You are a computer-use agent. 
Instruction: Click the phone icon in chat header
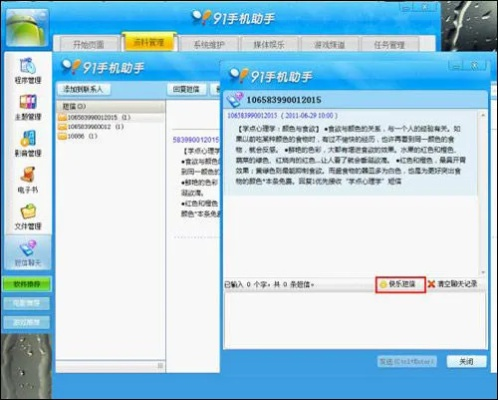point(235,100)
